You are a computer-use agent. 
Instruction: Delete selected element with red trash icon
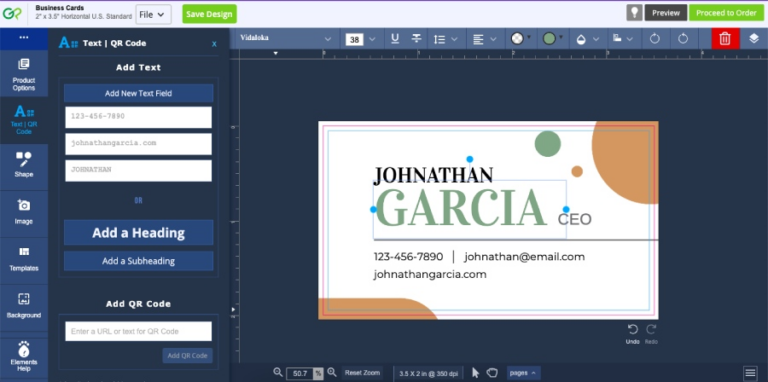(x=725, y=39)
